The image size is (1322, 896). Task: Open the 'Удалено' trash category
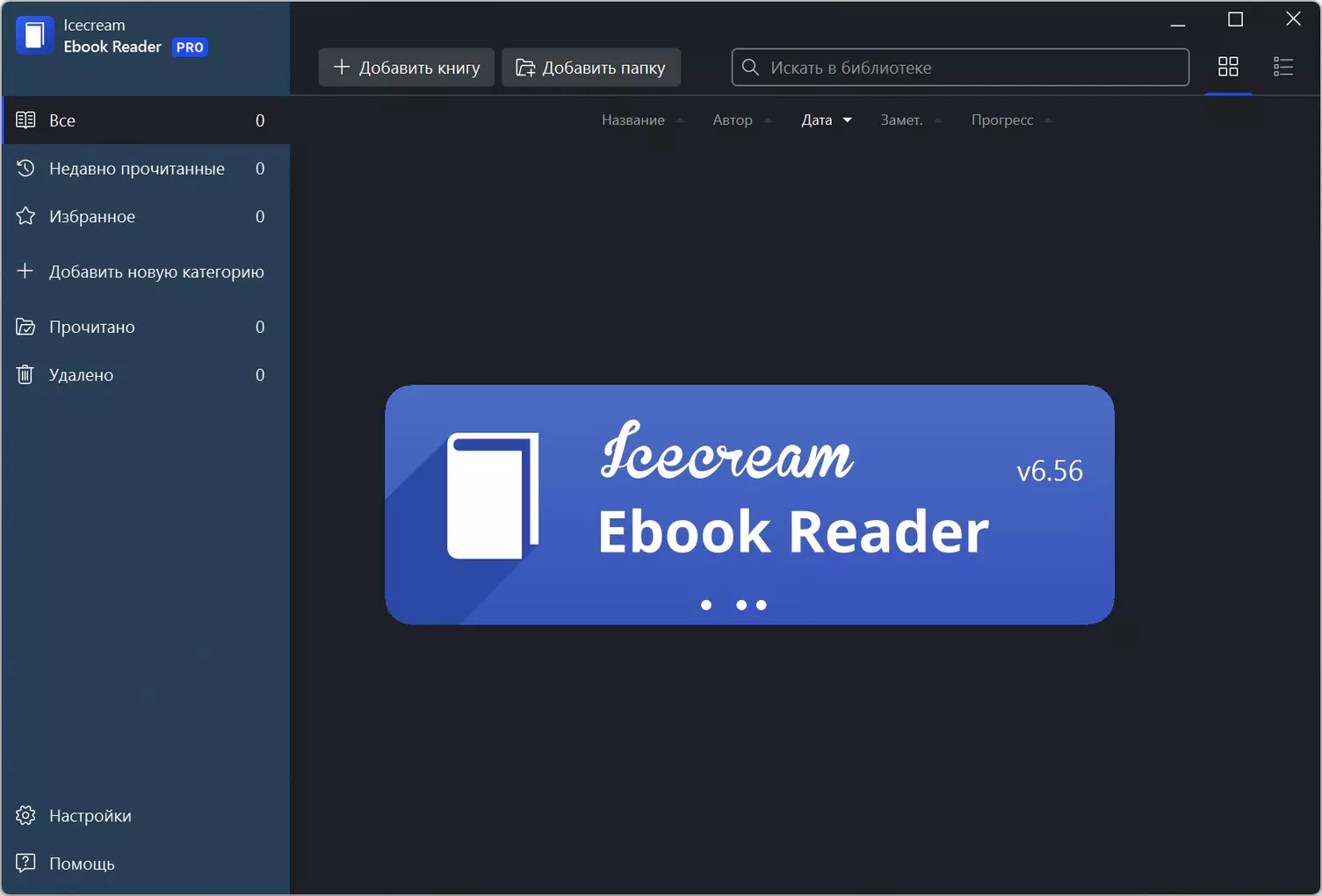click(146, 375)
